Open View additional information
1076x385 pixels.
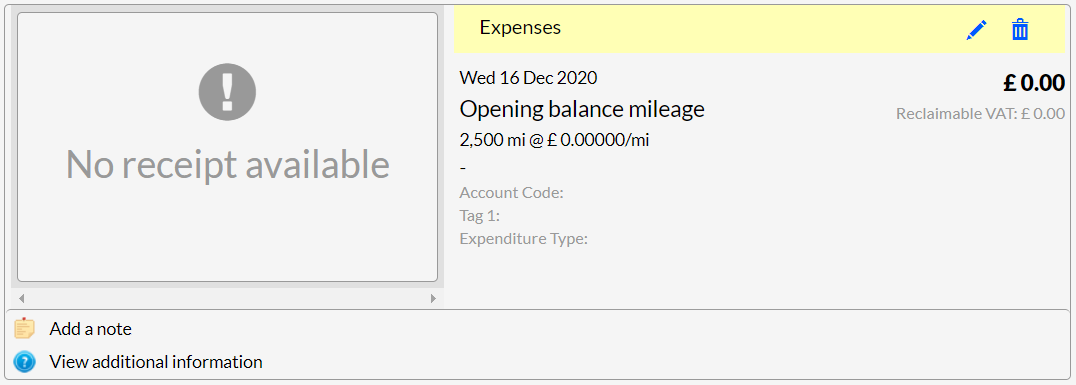pyautogui.click(x=156, y=362)
